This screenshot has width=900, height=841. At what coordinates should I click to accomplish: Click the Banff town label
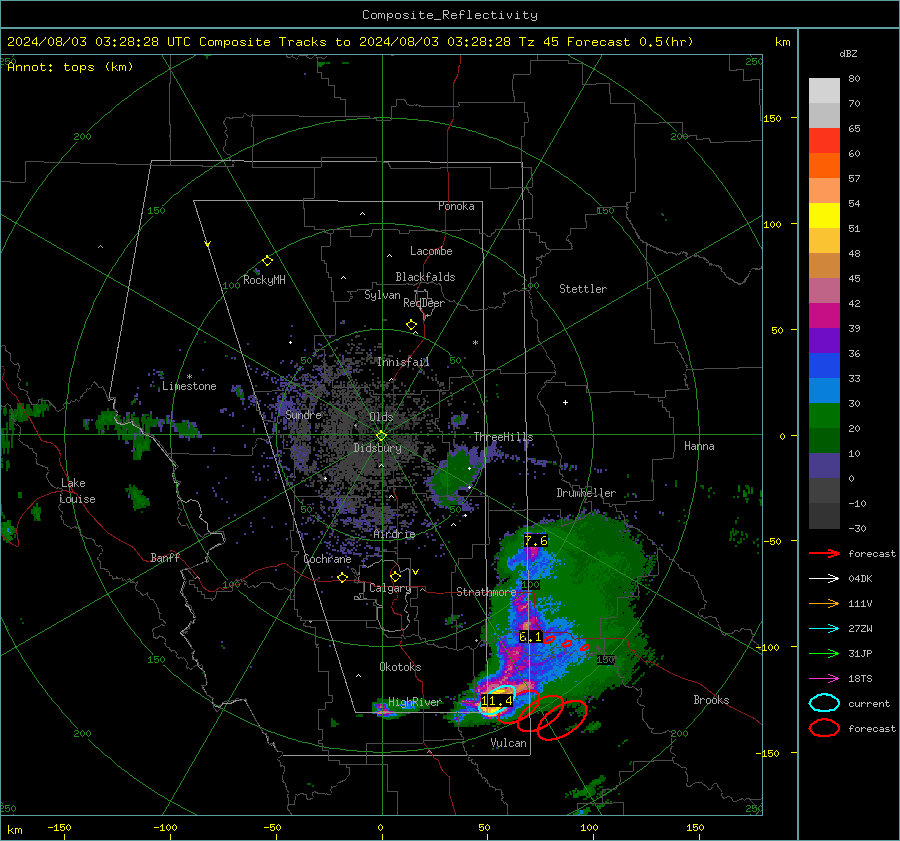point(165,557)
